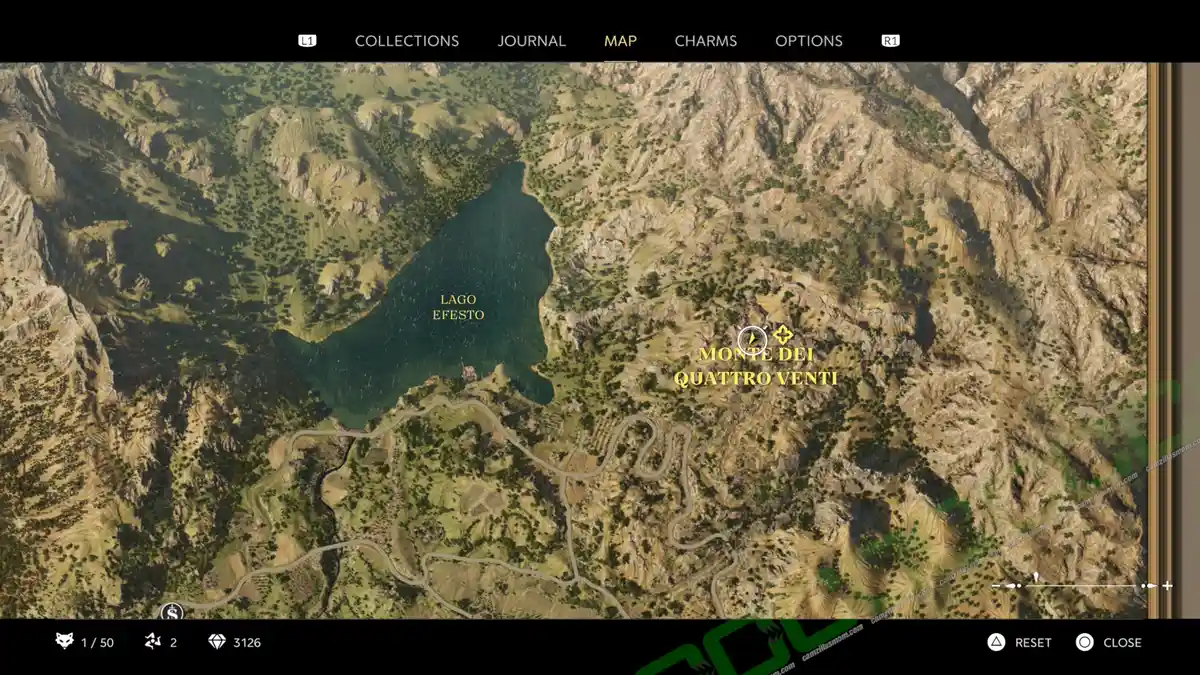Viewport: 1200px width, 675px height.
Task: Click the dollar sign map marker
Action: 172,611
